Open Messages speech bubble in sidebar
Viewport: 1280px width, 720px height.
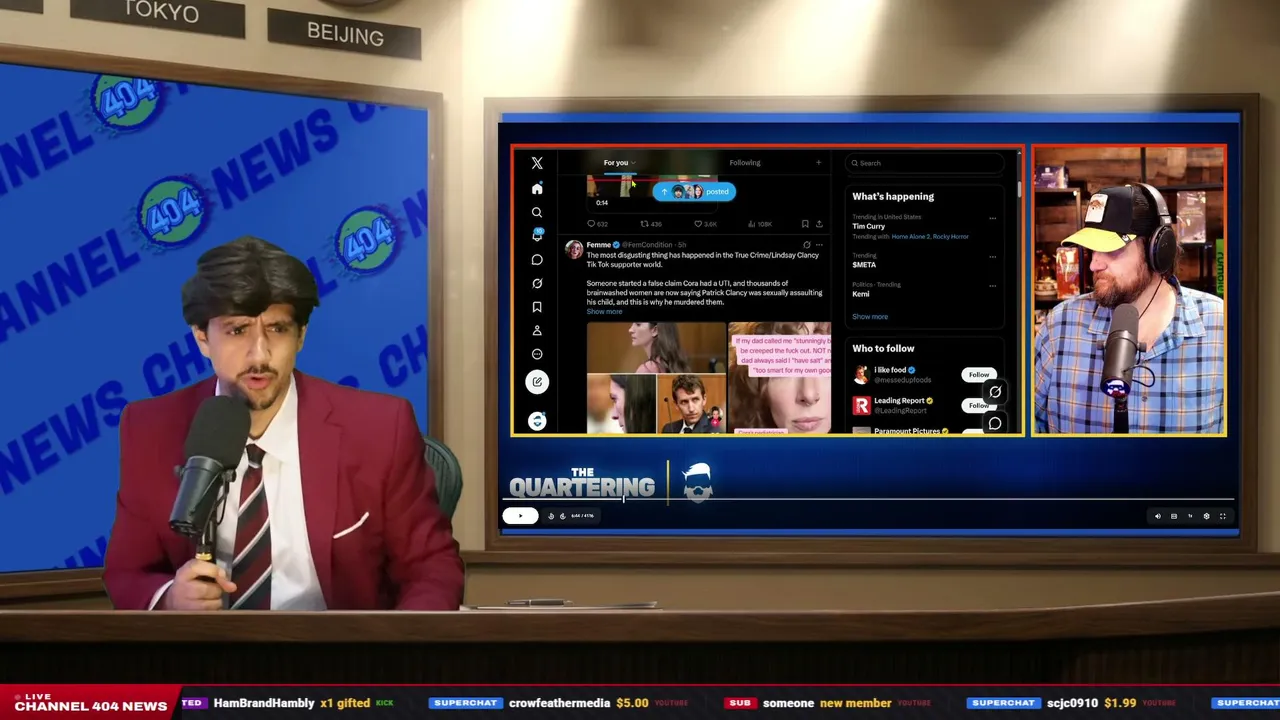coord(537,260)
